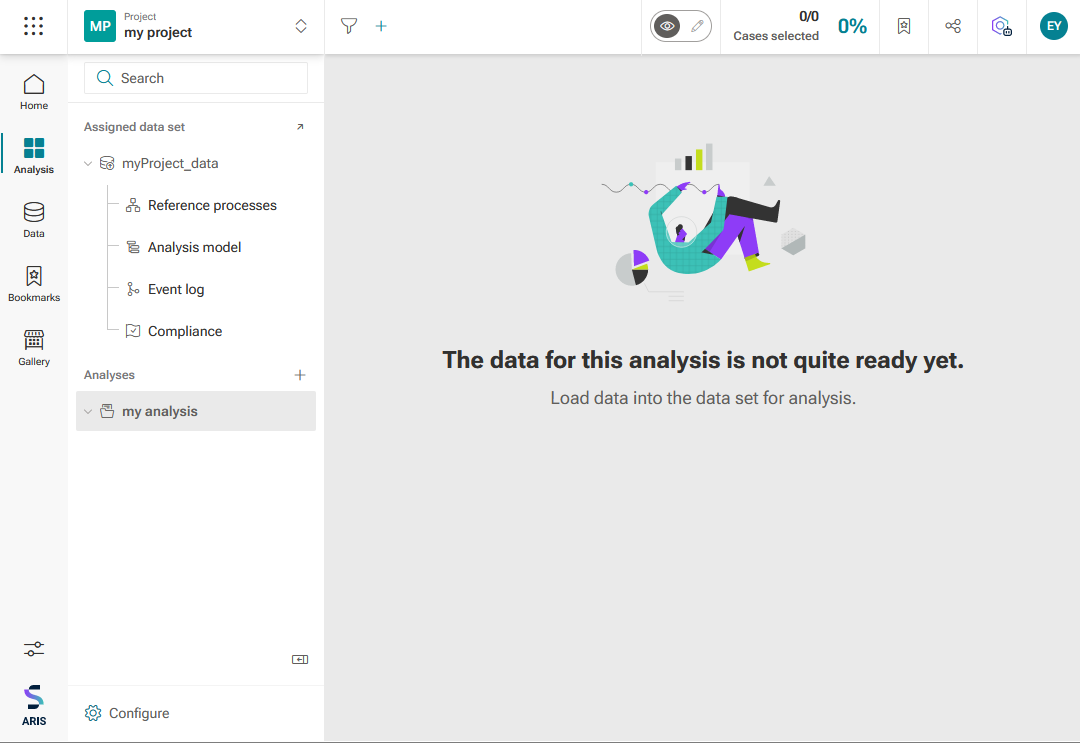Image resolution: width=1080 pixels, height=743 pixels.
Task: Open Bookmarks in sidebar
Action: (34, 284)
